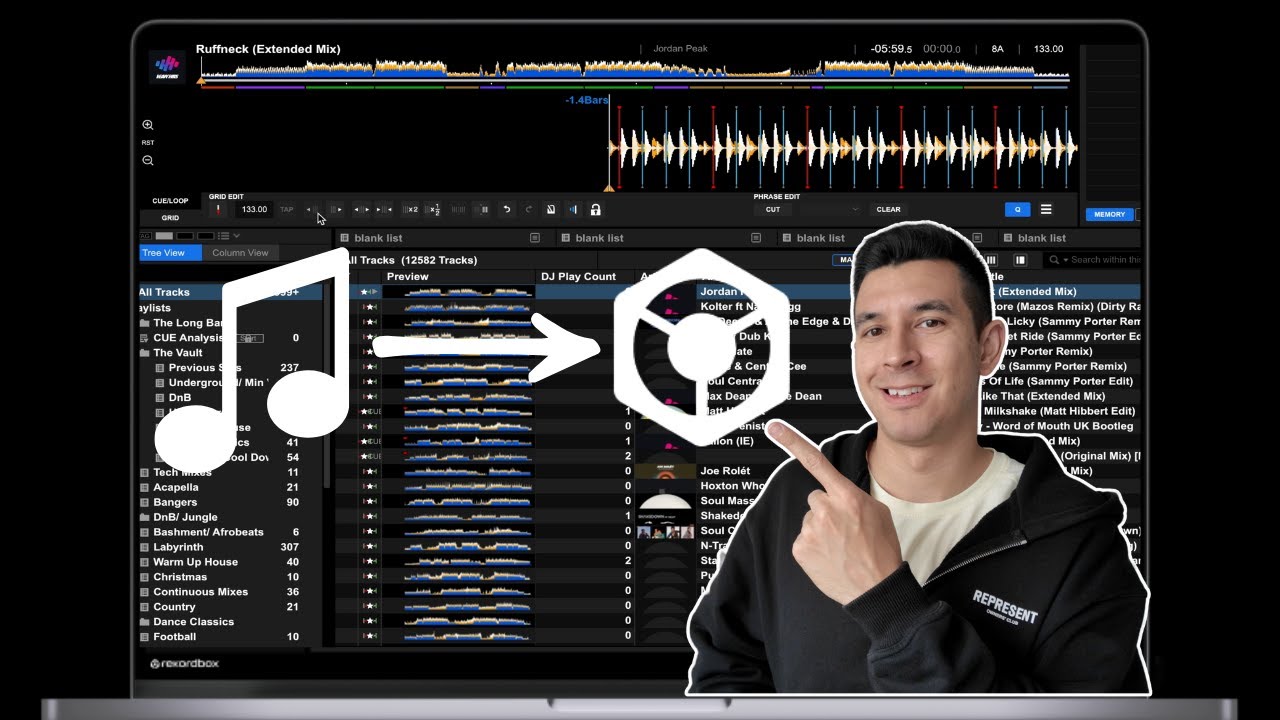Click the Joe Rolét track artwork thumbnail
The image size is (1280, 720).
click(665, 470)
